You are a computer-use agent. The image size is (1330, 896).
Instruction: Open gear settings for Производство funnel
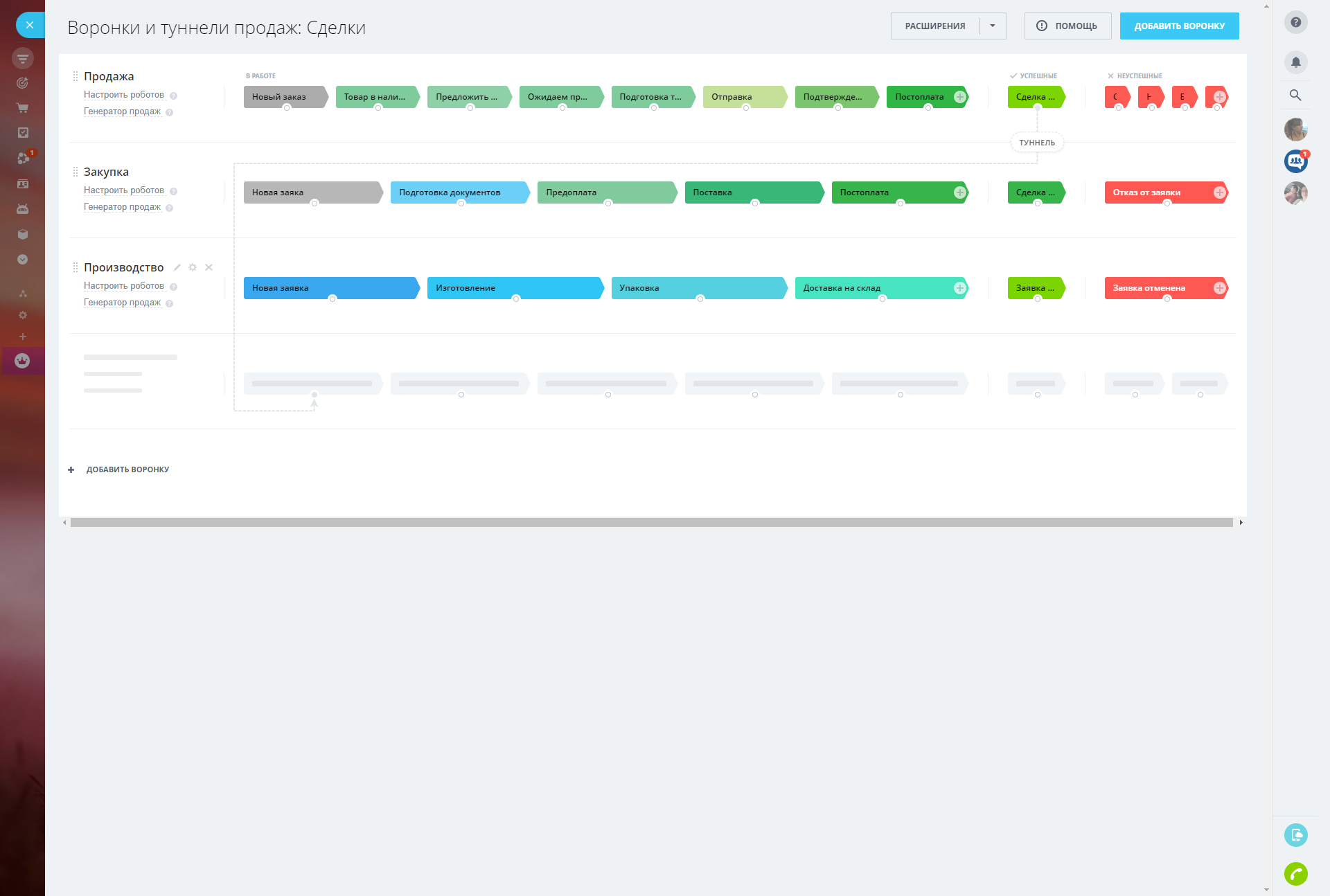tap(193, 267)
